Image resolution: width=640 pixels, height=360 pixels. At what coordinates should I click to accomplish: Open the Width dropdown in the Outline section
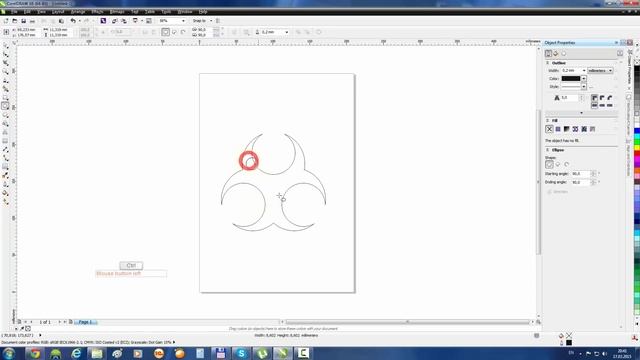pyautogui.click(x=584, y=71)
